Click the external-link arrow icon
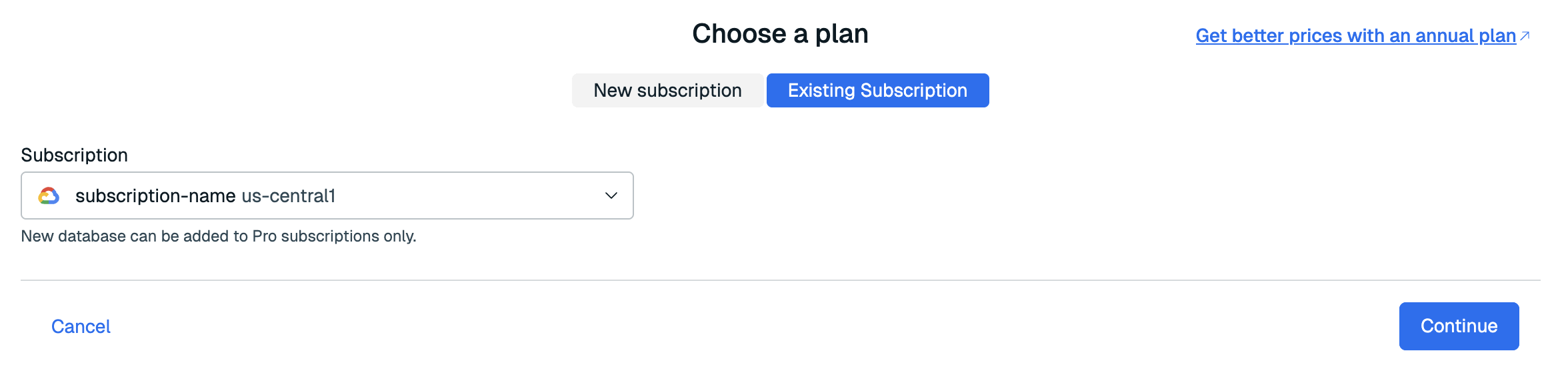 [x=1525, y=35]
